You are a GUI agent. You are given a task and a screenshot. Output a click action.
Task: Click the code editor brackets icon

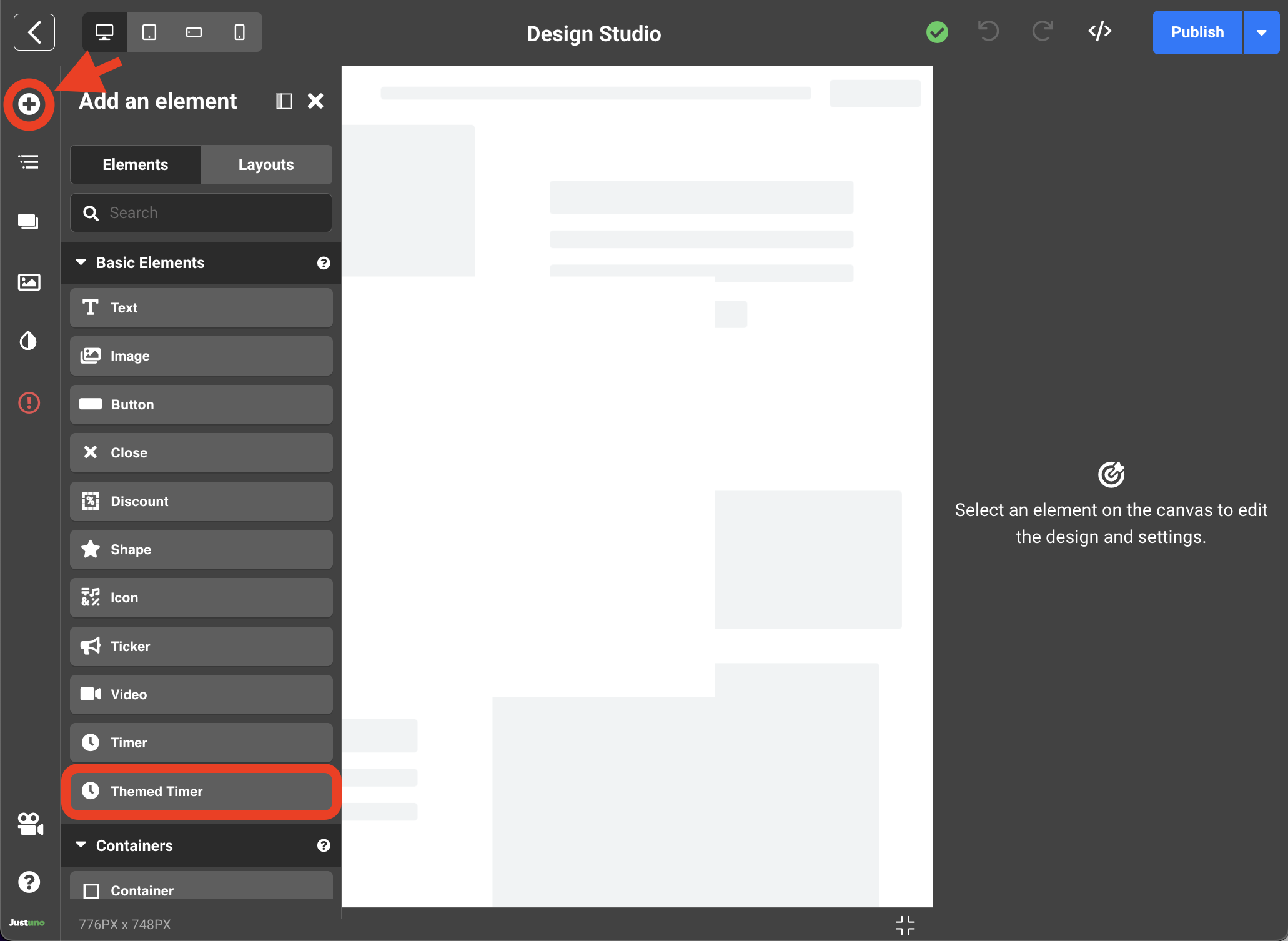[x=1099, y=31]
